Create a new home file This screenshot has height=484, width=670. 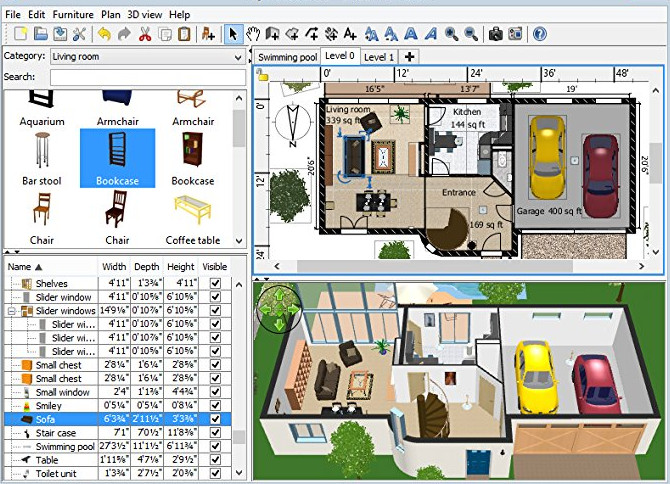click(x=21, y=34)
